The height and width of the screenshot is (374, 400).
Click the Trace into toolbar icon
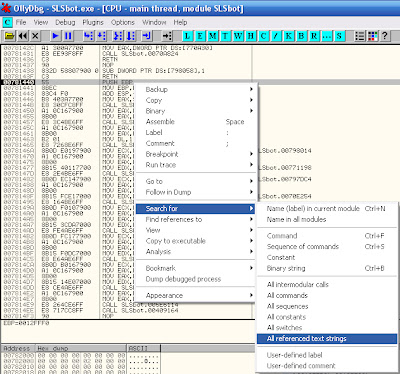point(118,36)
